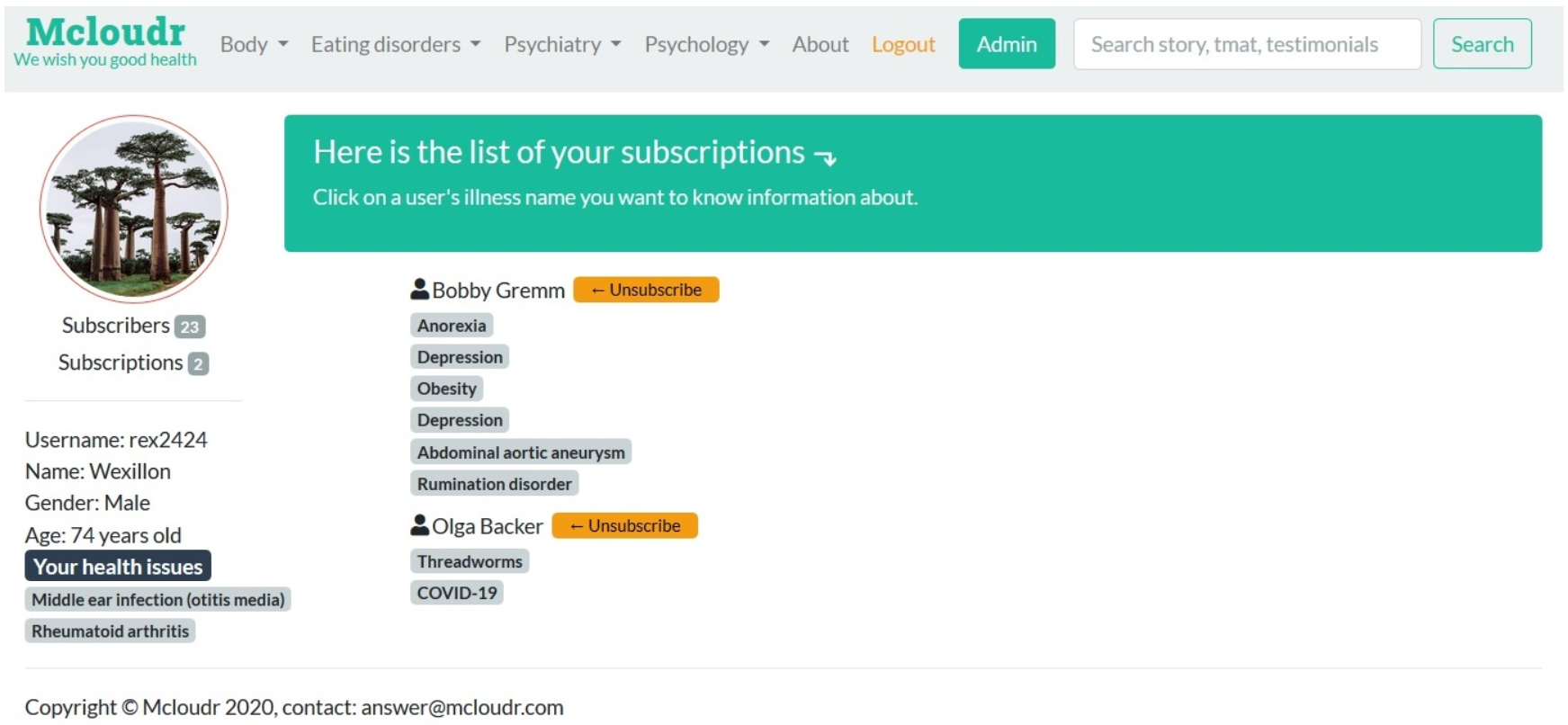Click the Mcloudr logo
The width and height of the screenshot is (1568, 725).
click(x=105, y=32)
